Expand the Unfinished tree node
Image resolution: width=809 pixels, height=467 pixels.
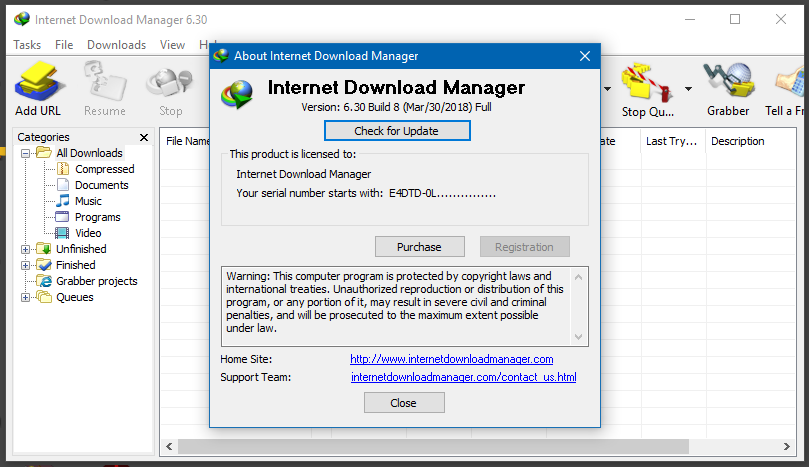point(25,249)
